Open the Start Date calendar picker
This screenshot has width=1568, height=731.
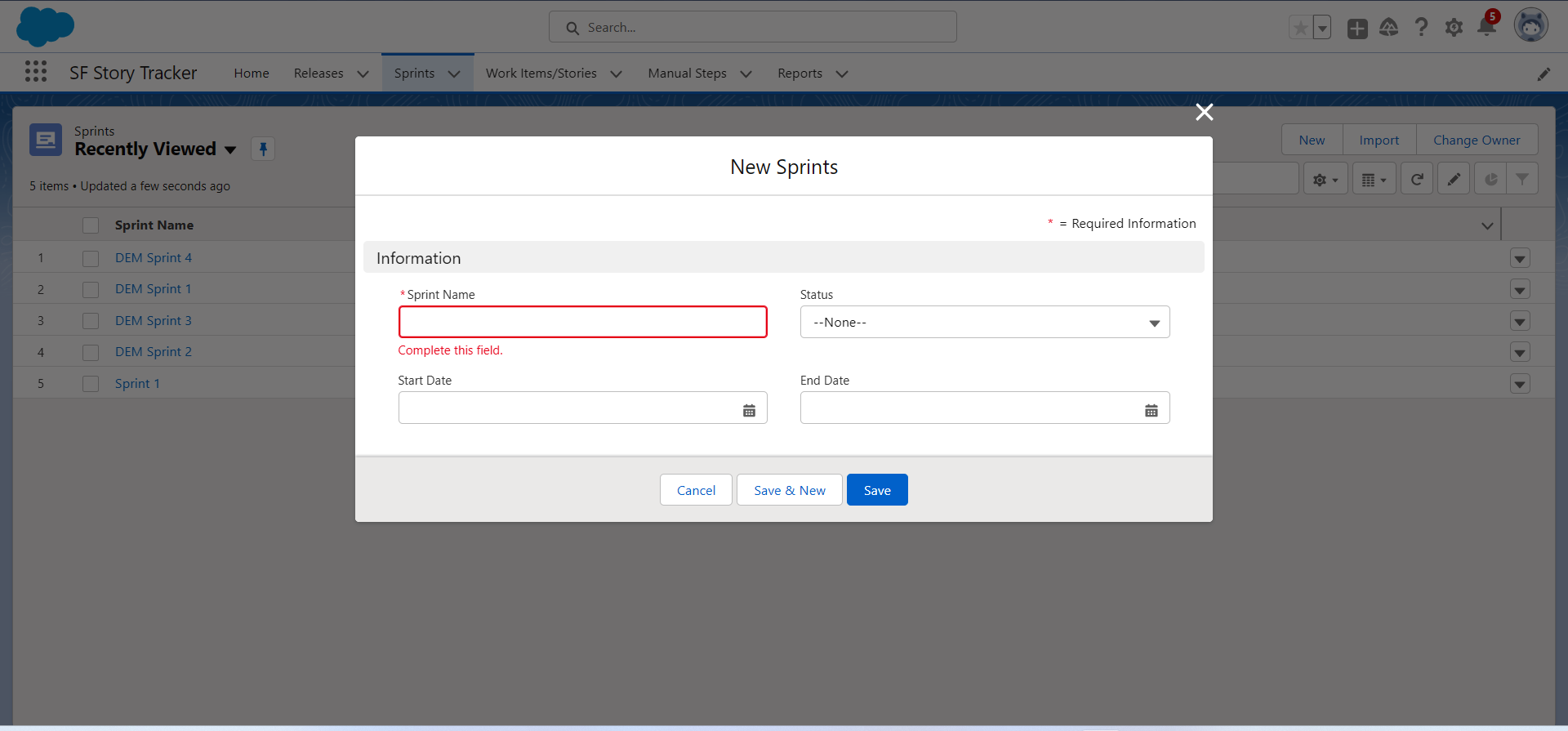pyautogui.click(x=749, y=410)
